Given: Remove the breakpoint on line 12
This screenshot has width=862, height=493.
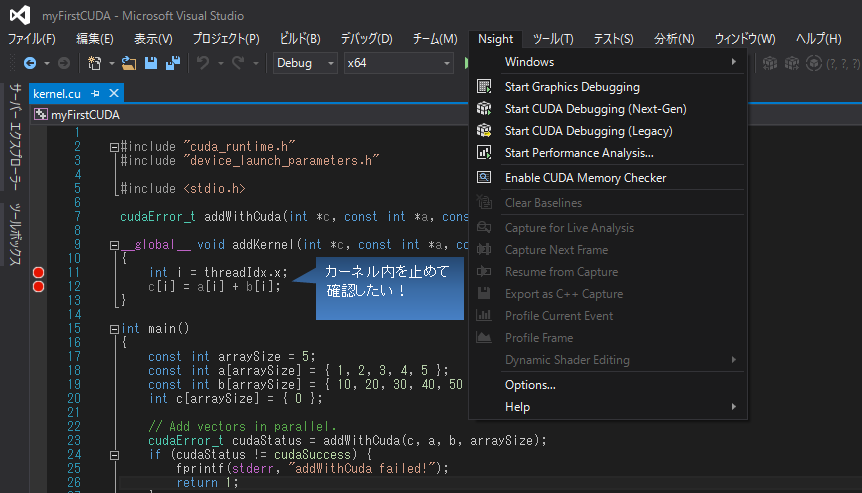Looking at the screenshot, I should pos(38,286).
